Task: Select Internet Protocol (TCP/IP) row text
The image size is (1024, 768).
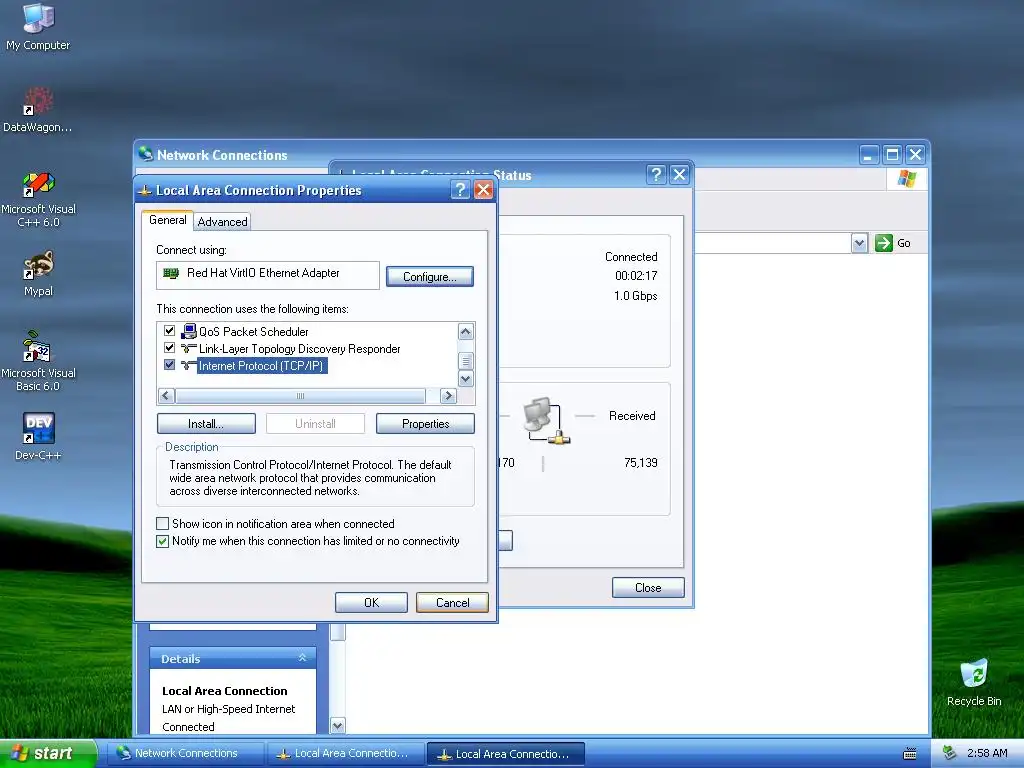Action: tap(261, 366)
